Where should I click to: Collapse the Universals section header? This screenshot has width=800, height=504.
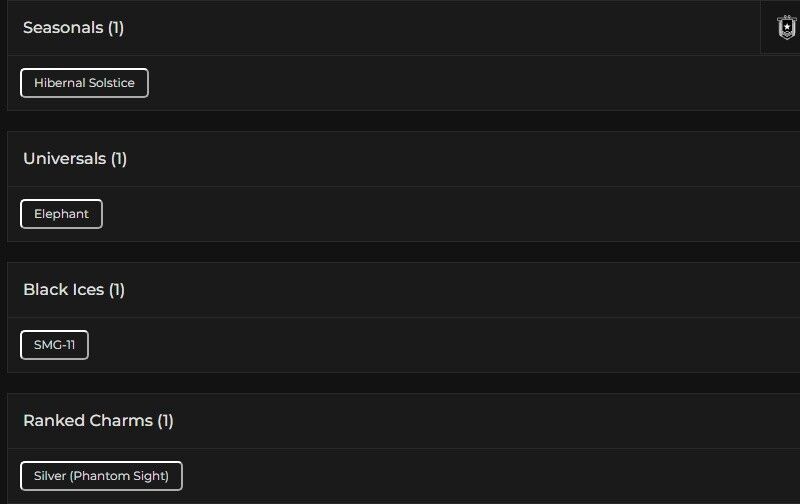(x=400, y=159)
